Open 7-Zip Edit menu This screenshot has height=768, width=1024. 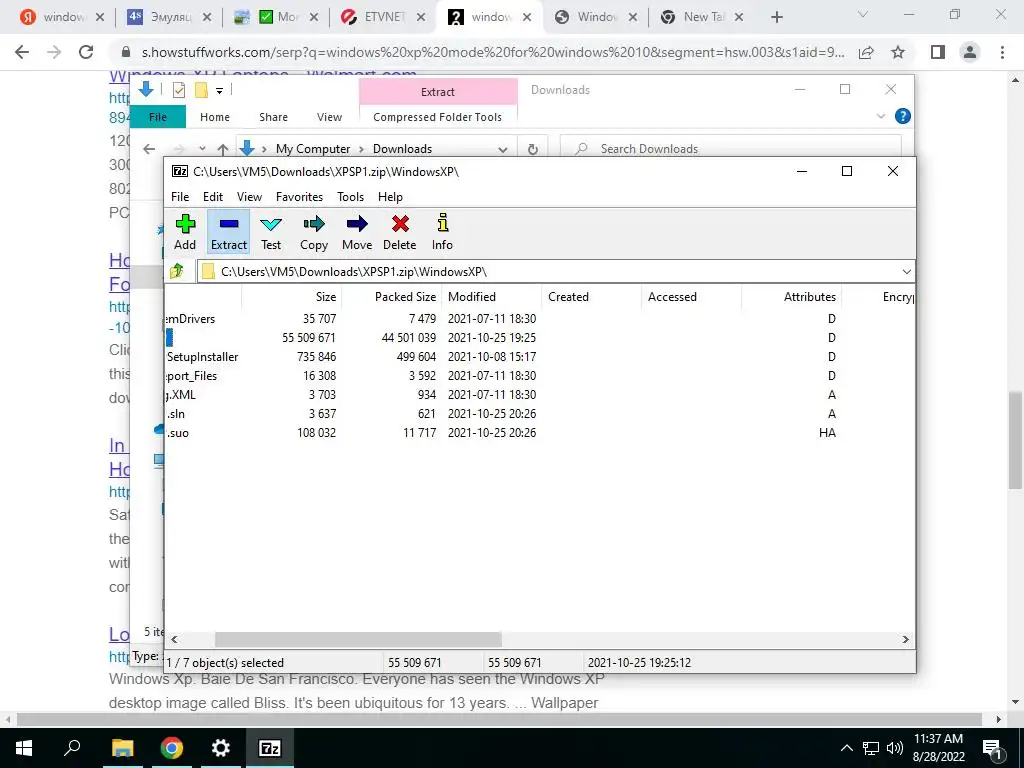point(213,197)
